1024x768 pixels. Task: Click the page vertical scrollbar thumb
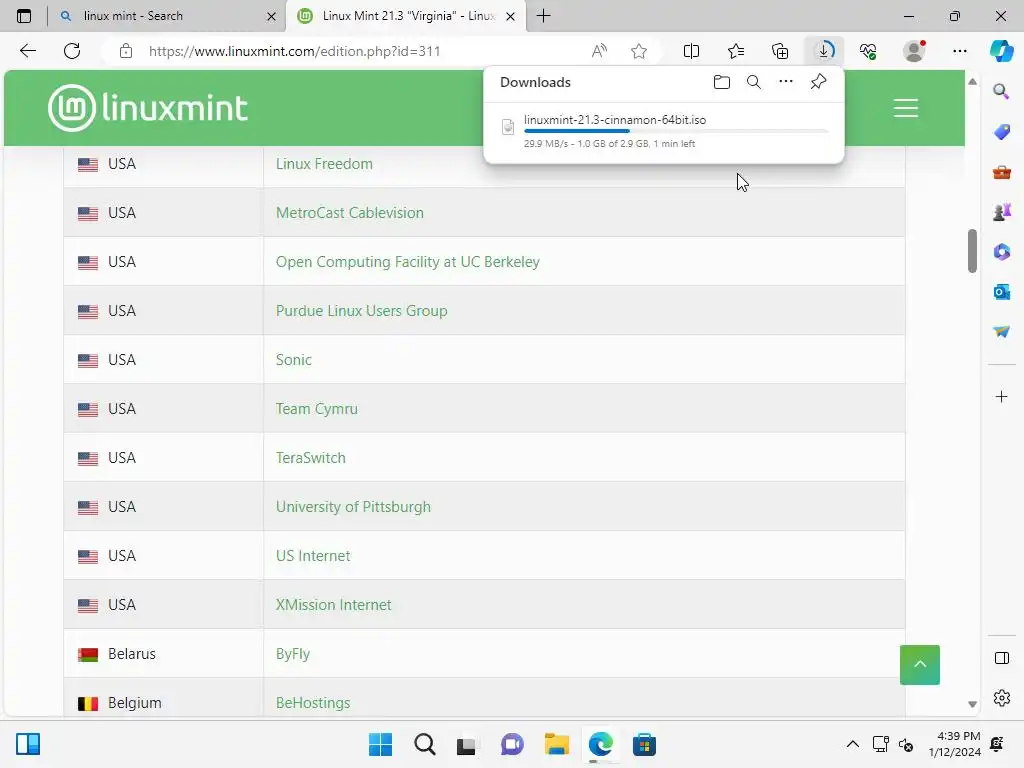point(972,251)
